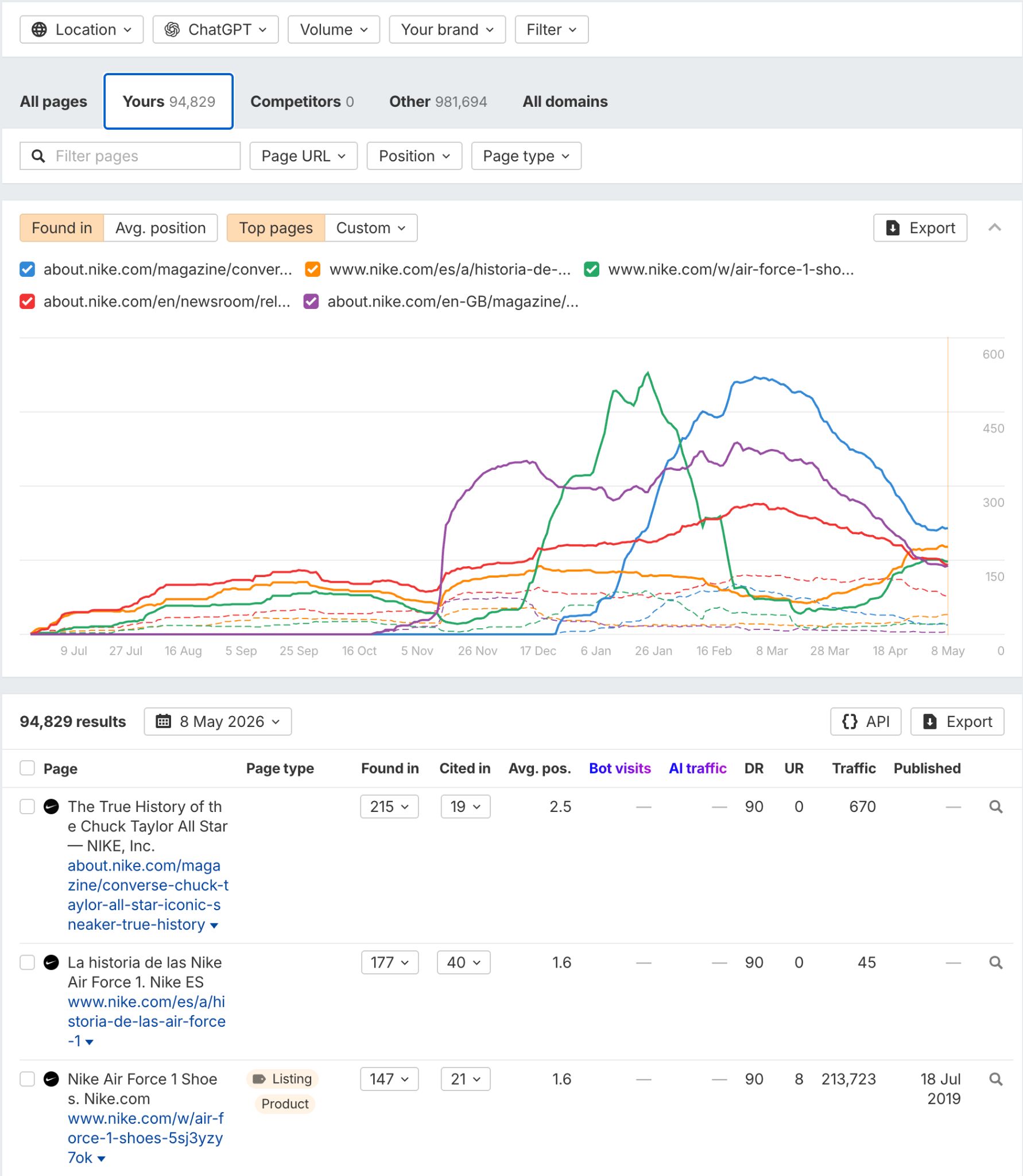Screen dimensions: 1023x1176
Task: Sort by AI traffic column header
Action: point(697,768)
